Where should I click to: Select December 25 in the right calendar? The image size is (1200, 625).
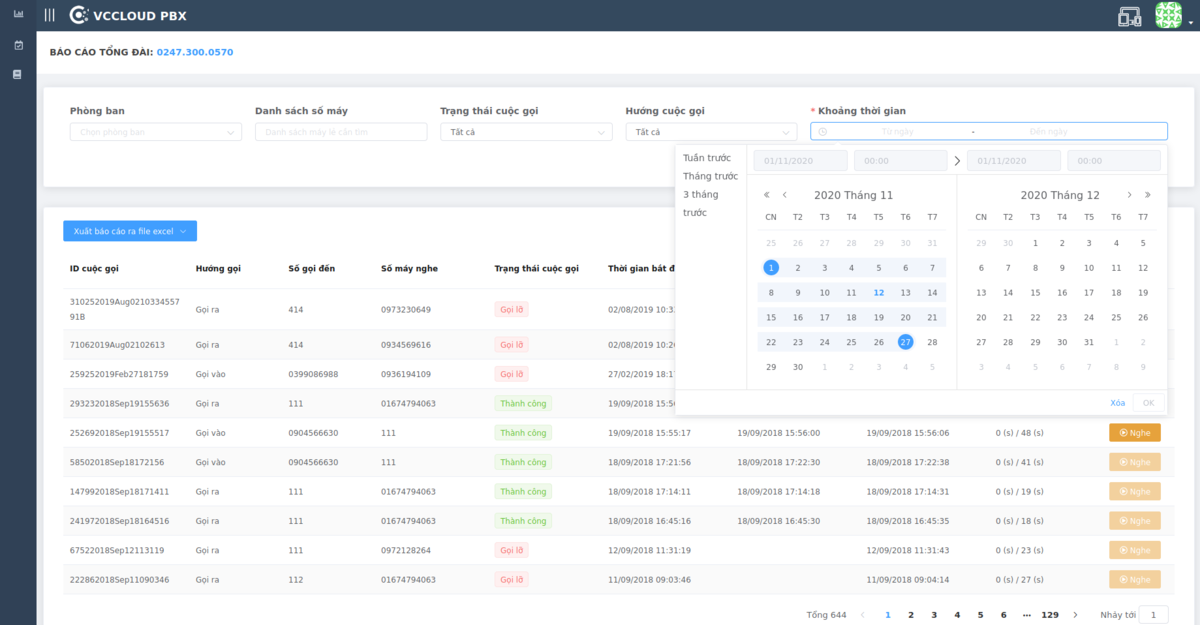coord(1116,317)
